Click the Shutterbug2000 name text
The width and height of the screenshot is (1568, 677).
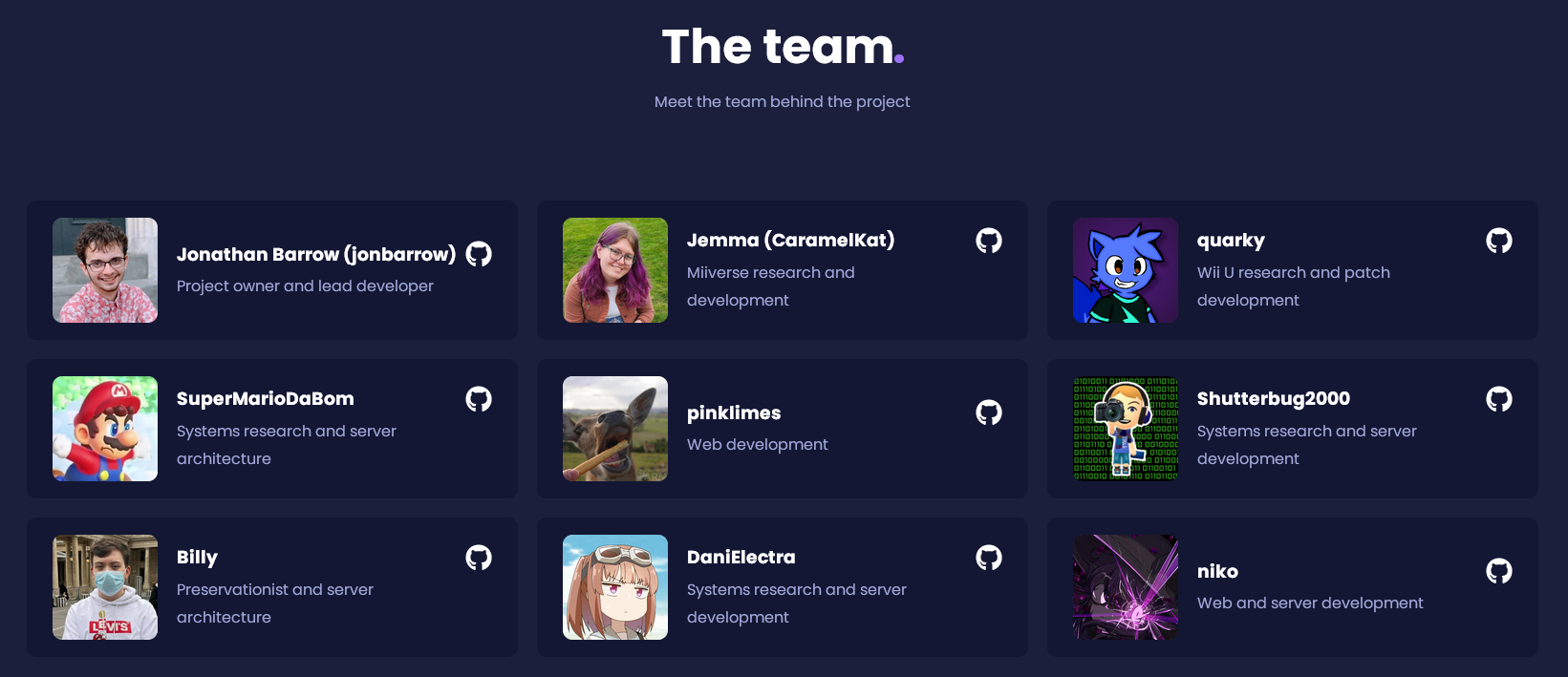click(x=1274, y=399)
